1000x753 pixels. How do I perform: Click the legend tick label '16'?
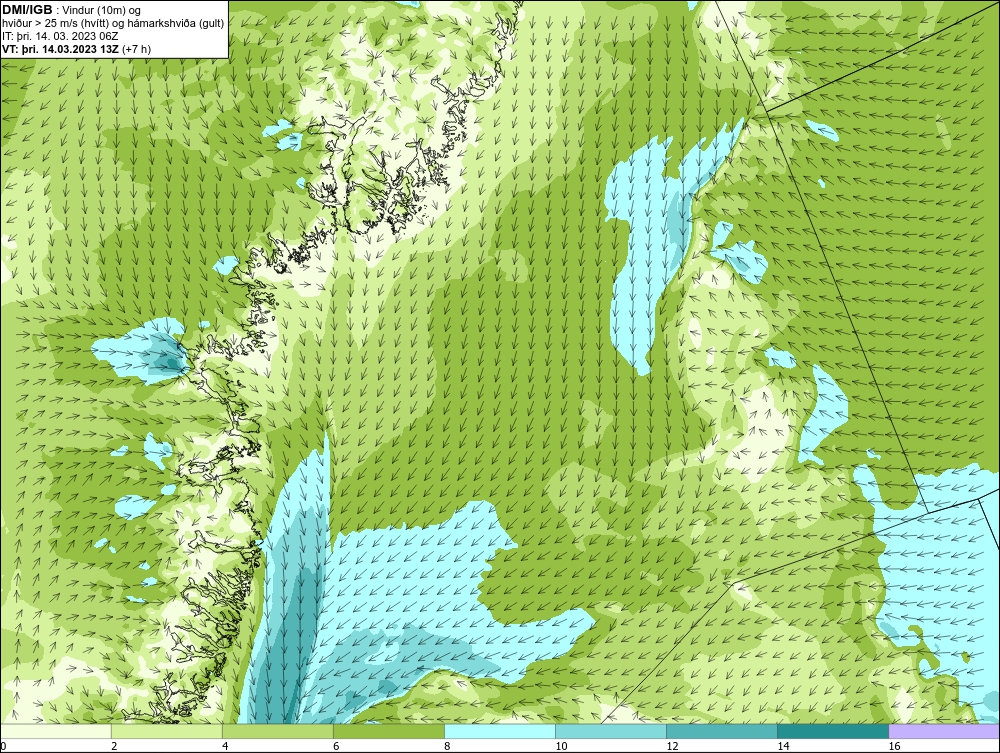click(894, 746)
